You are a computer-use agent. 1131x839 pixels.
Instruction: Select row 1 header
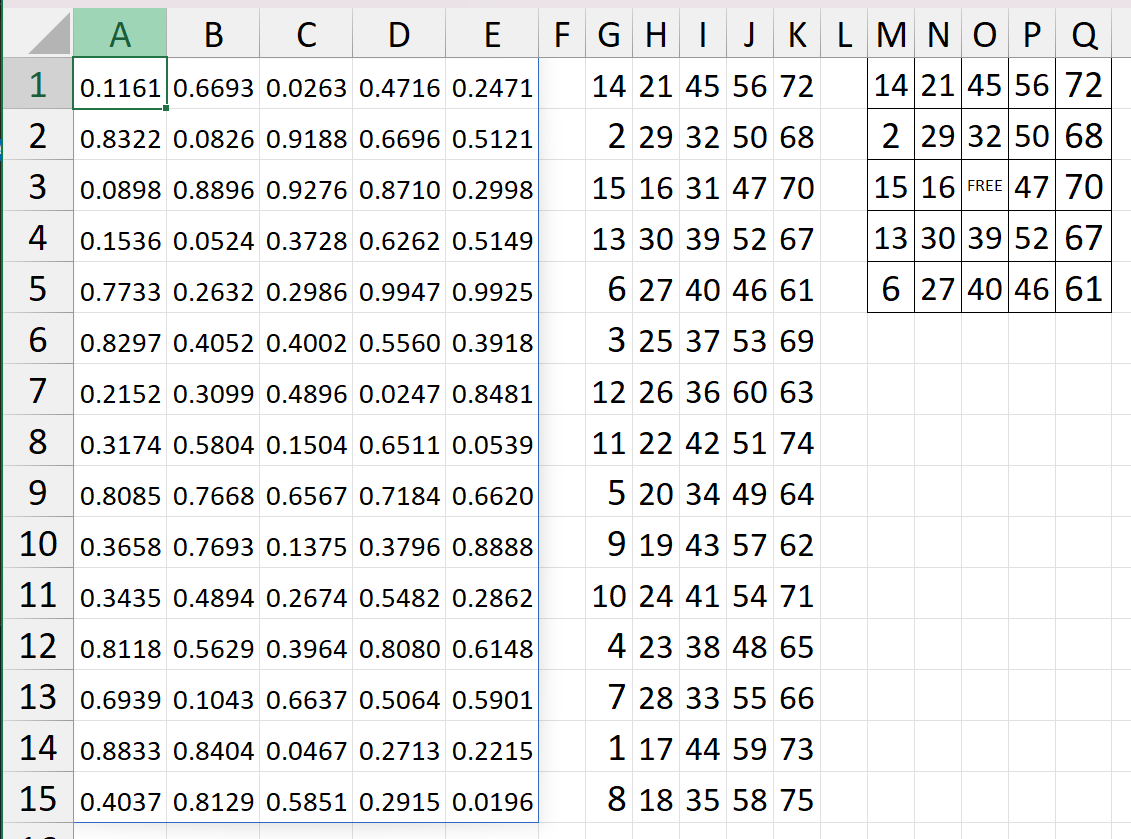(37, 86)
